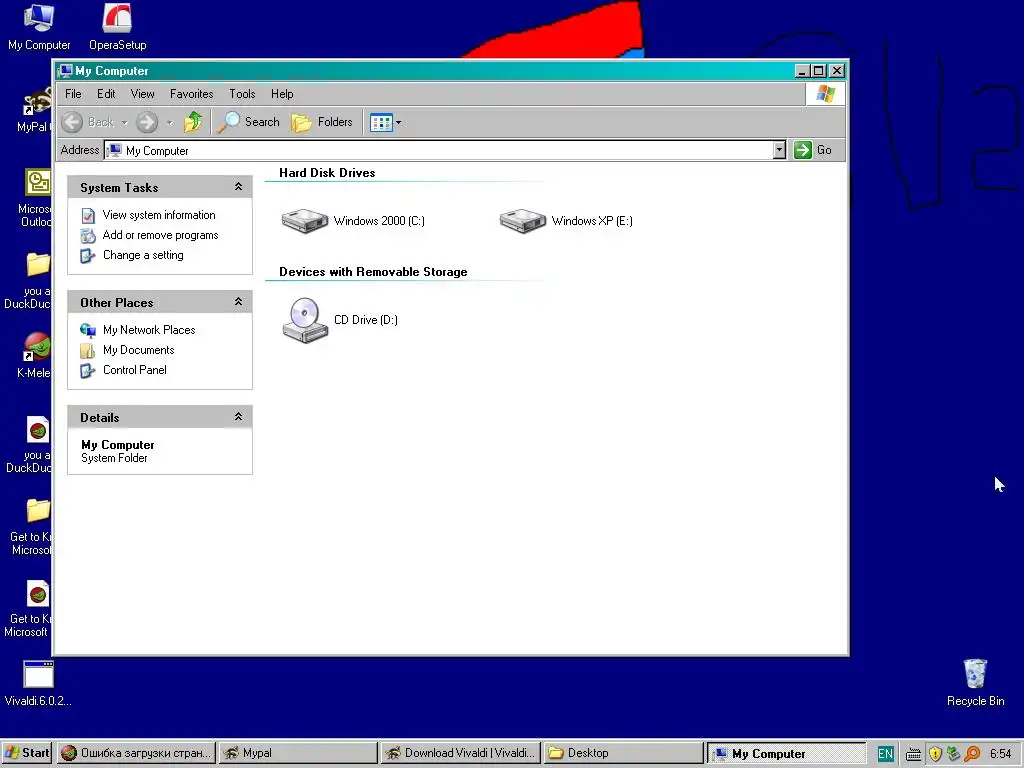Screen dimensions: 1024x768
Task: Click the Windows flag logo in toolbar
Action: click(x=825, y=94)
